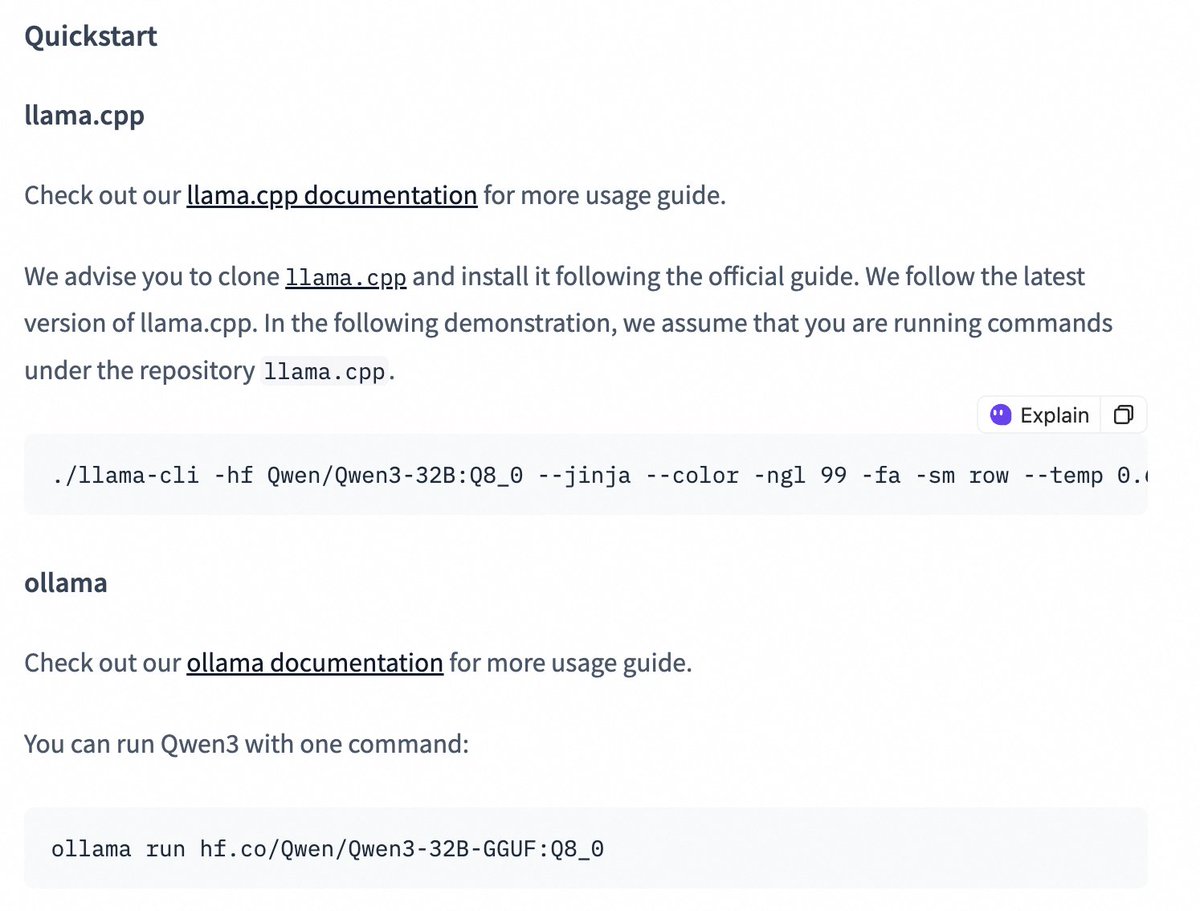Copy the llama-cli command with the copy icon
1200x911 pixels.
click(1124, 415)
